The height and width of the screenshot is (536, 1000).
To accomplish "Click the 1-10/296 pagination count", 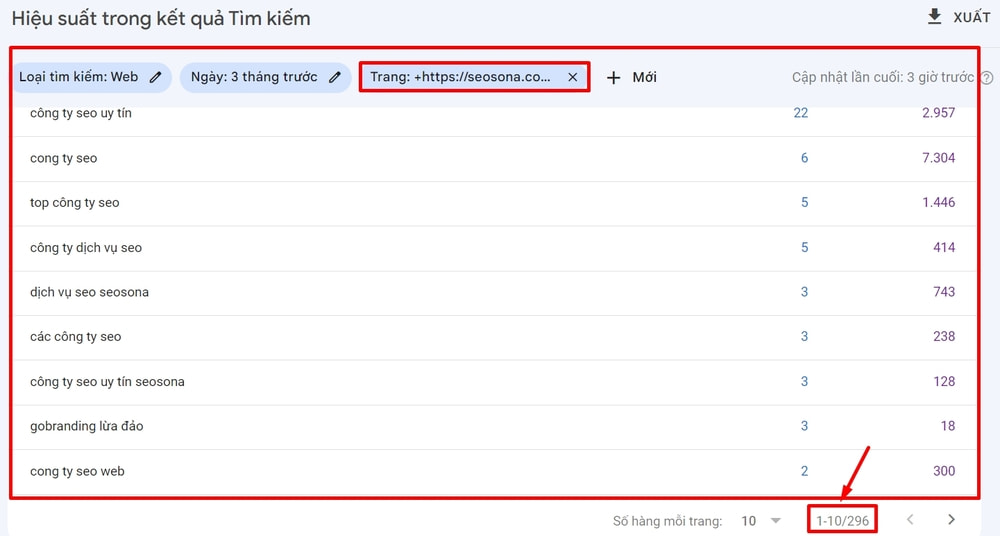I will click(842, 521).
